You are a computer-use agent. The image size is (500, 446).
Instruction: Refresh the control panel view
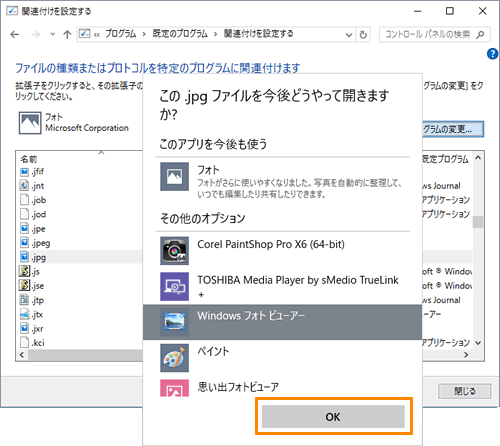(363, 35)
